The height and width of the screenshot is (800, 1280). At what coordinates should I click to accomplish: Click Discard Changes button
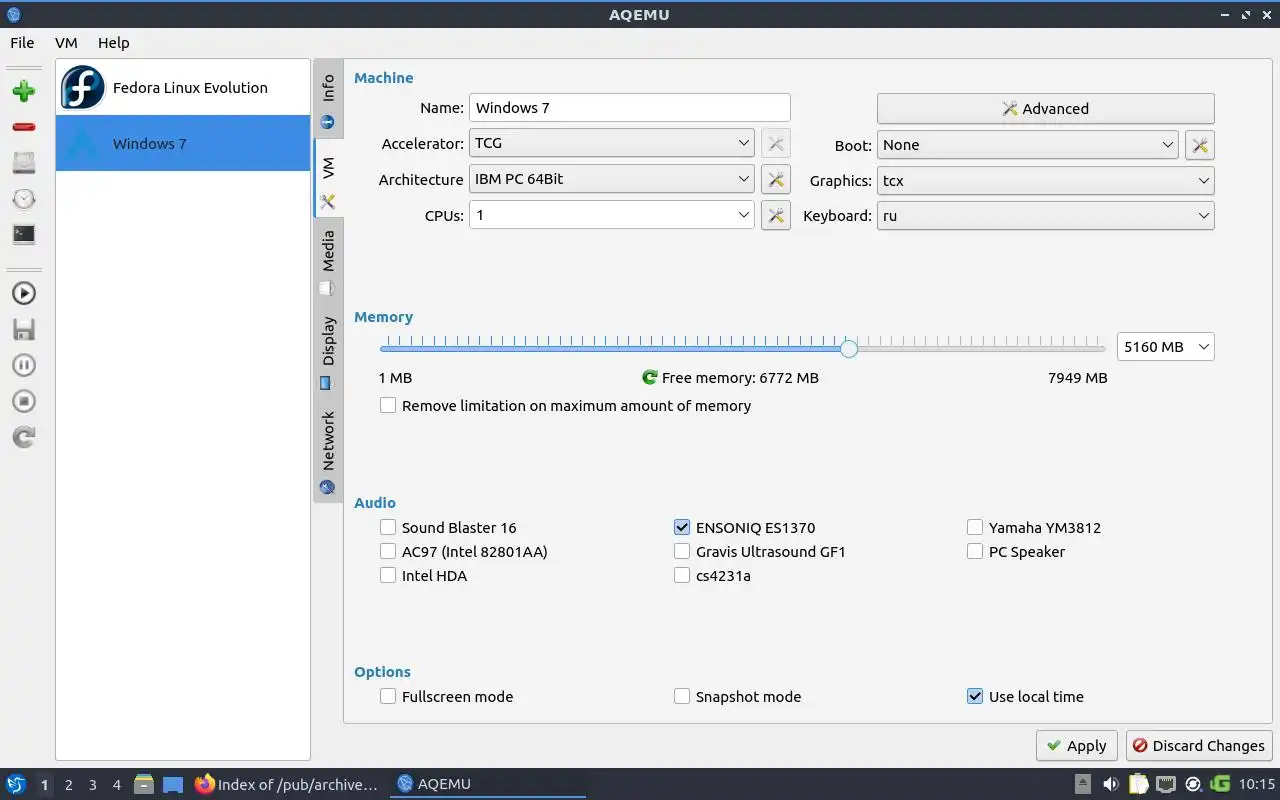(x=1199, y=746)
